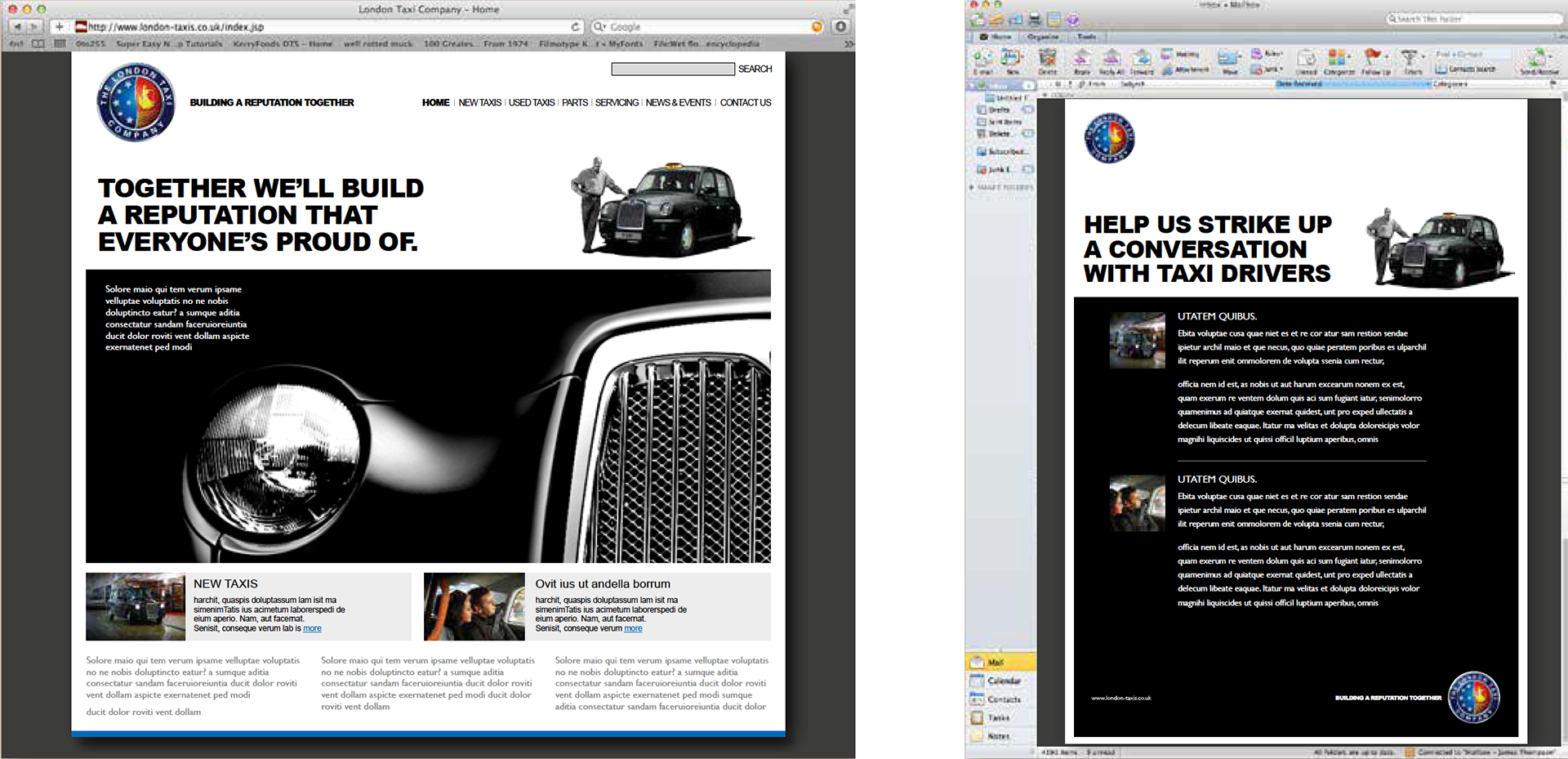This screenshot has width=1568, height=759.
Task: Open the CONTACT US nav item
Action: pyautogui.click(x=746, y=103)
